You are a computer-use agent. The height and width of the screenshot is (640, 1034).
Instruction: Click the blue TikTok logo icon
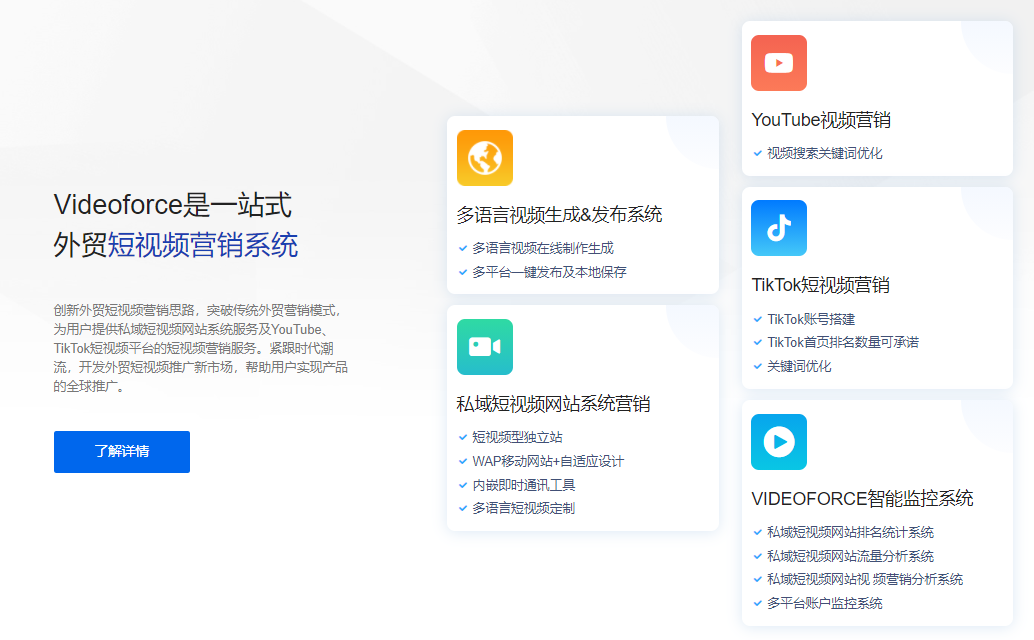point(779,228)
